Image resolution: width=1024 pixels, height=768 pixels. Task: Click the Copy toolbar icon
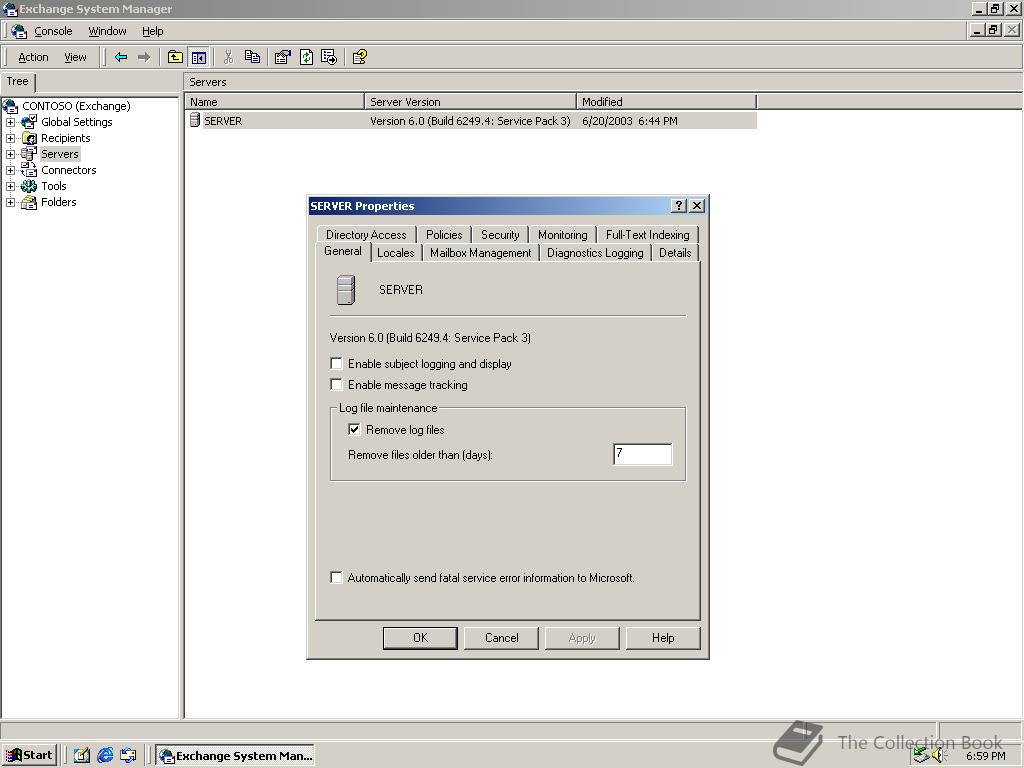(252, 57)
